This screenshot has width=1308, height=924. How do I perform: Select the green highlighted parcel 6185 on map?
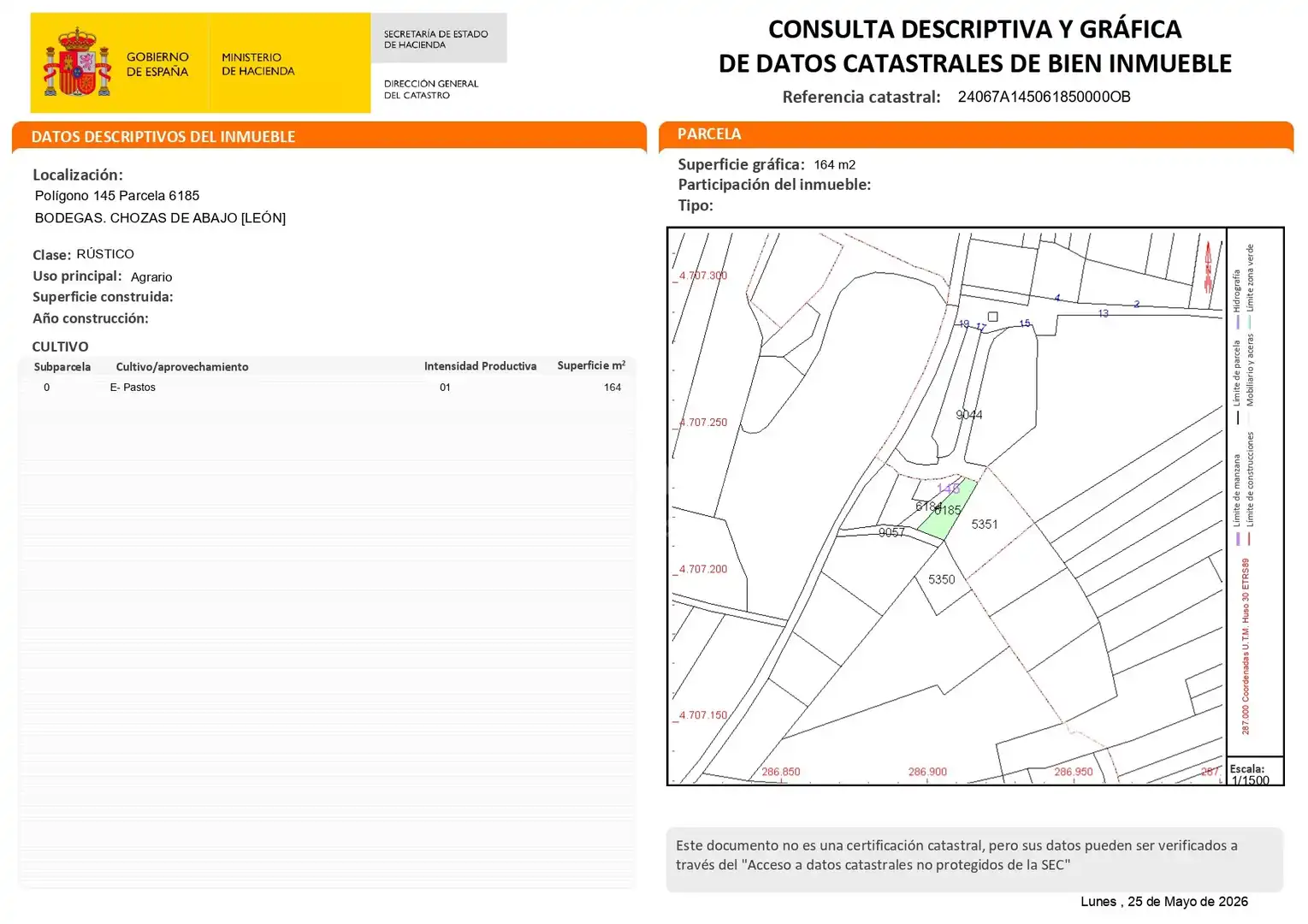pos(948,509)
